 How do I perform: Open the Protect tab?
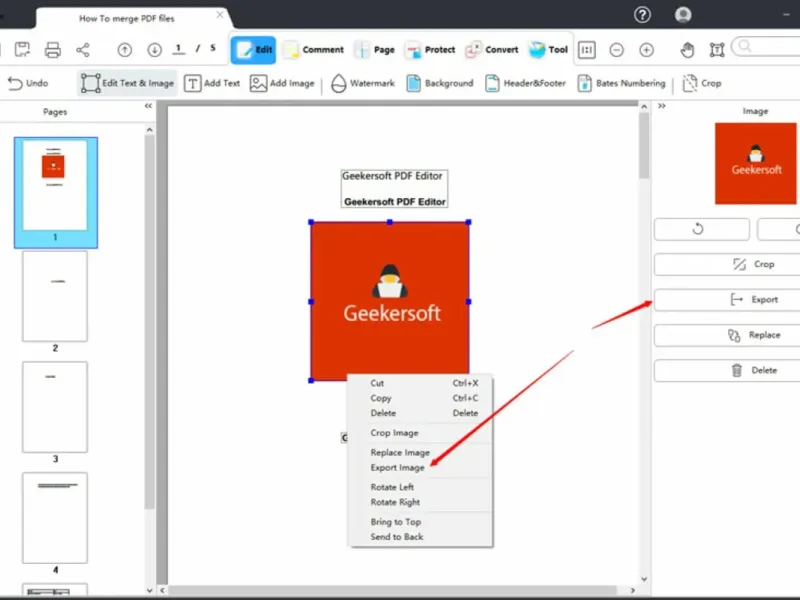(430, 49)
